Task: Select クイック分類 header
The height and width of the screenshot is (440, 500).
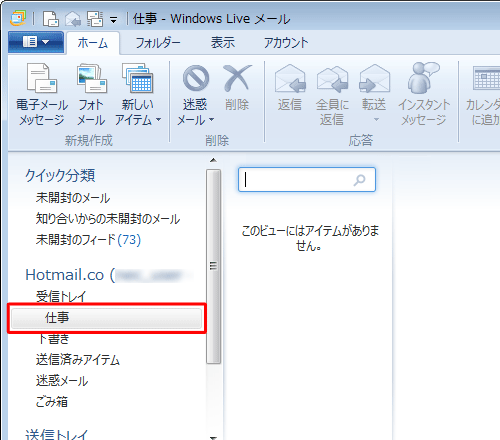Action: click(60, 175)
